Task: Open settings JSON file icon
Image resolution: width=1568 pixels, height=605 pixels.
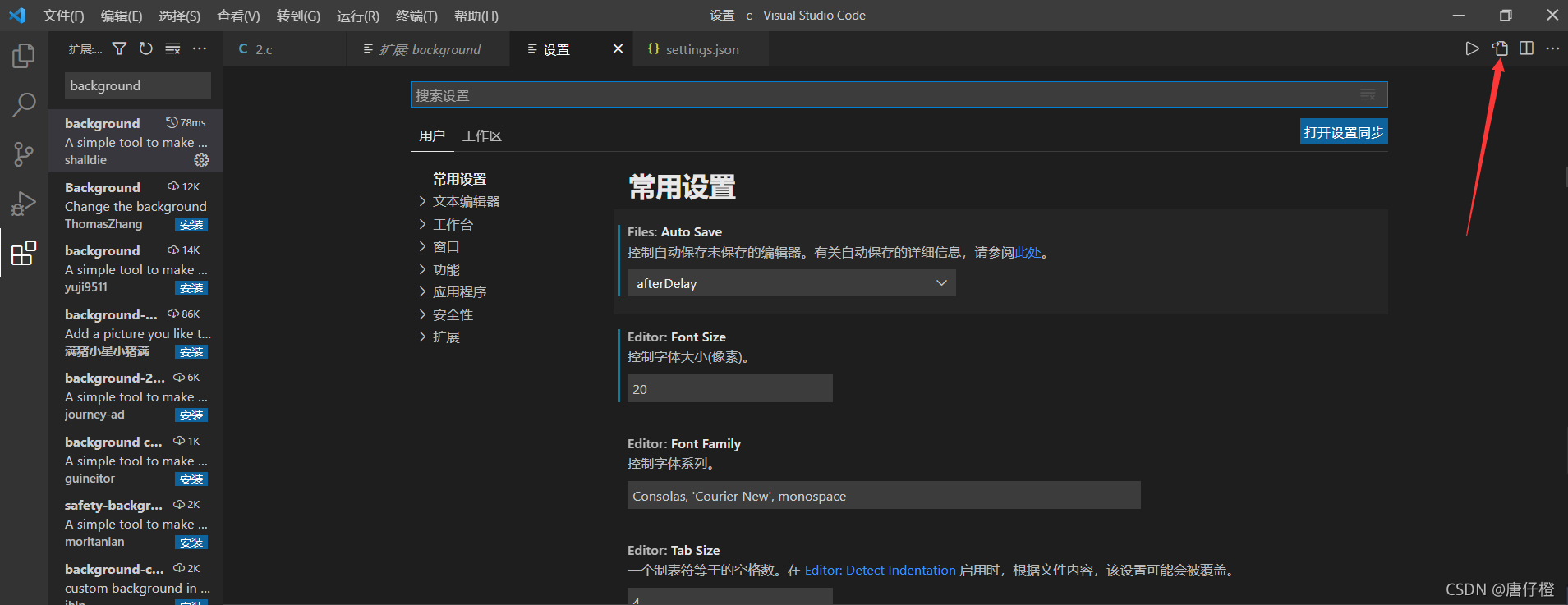Action: (x=1500, y=48)
